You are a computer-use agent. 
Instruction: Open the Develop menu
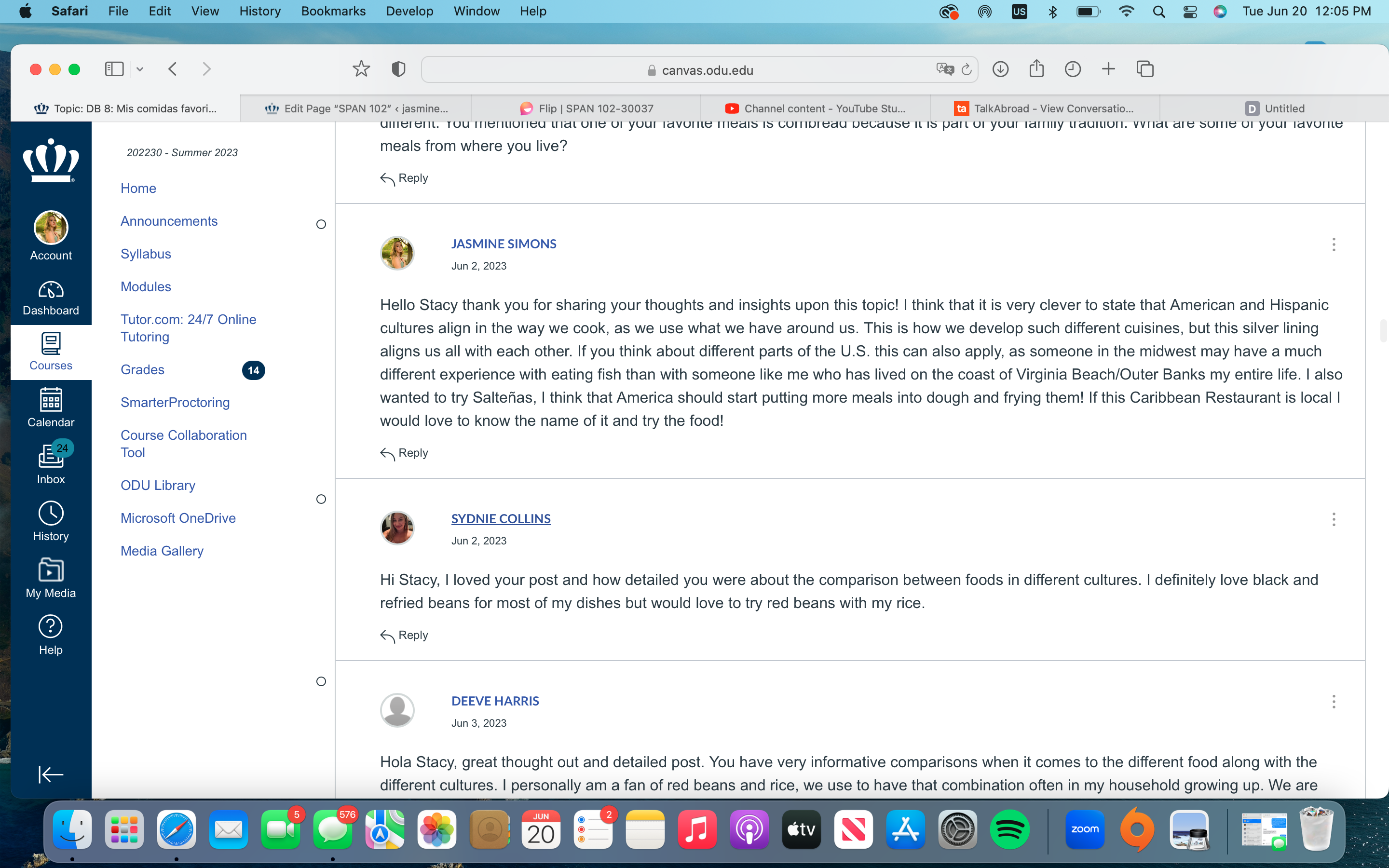409,12
